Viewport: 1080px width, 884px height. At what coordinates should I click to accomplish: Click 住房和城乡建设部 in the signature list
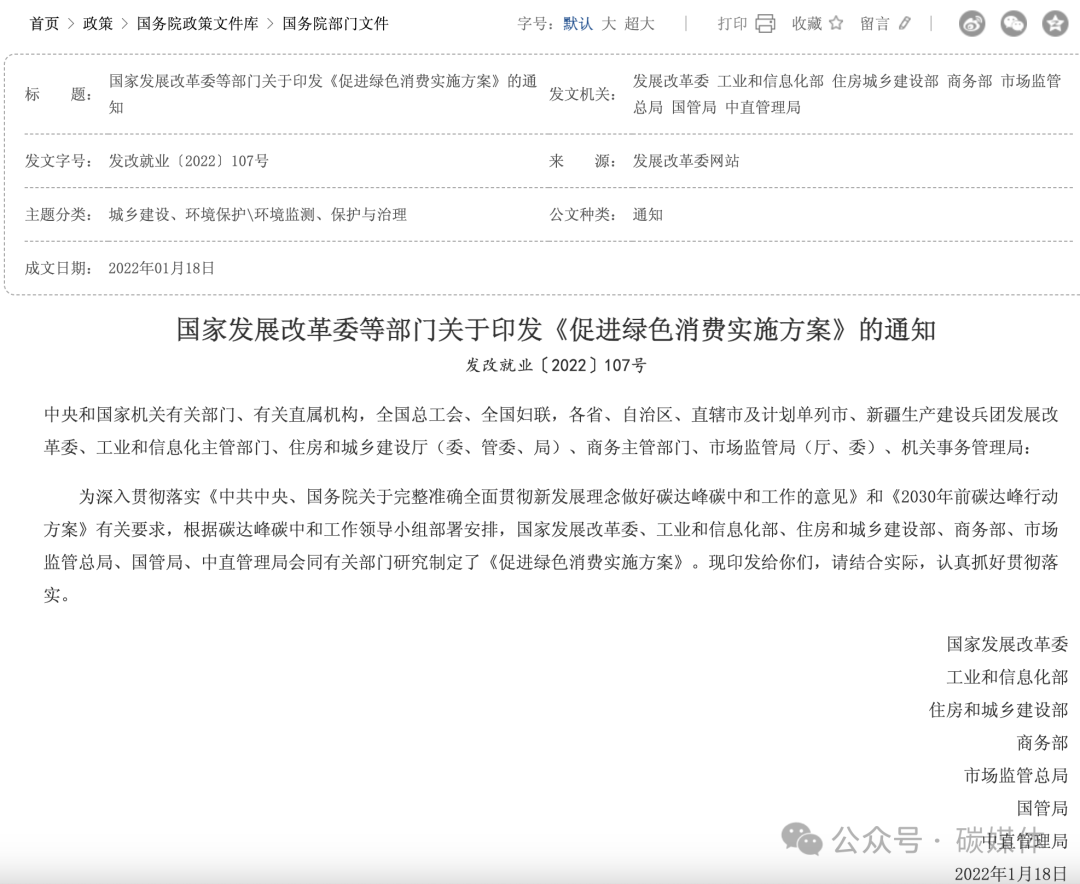click(998, 710)
